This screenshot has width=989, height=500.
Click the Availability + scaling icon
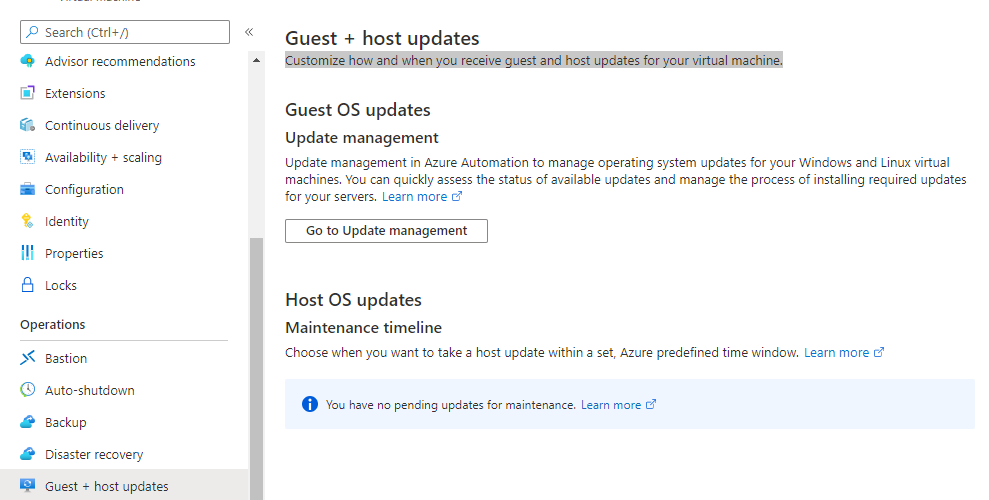(x=27, y=157)
